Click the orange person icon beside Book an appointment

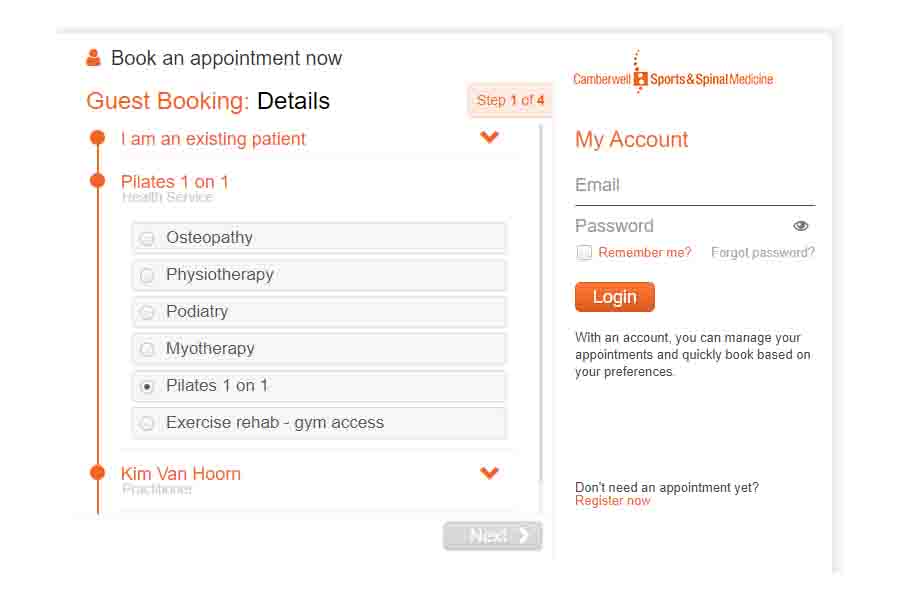(93, 58)
